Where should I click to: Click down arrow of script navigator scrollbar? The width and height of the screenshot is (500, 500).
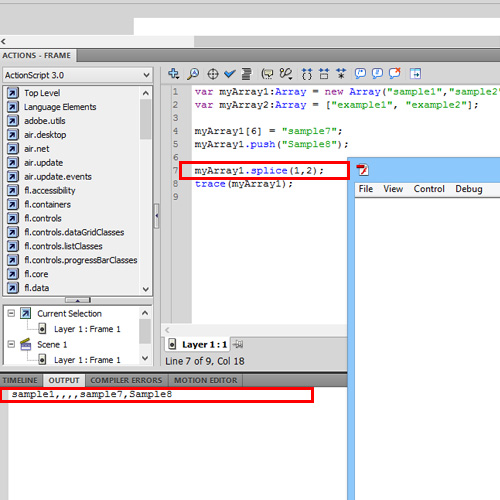click(x=145, y=358)
